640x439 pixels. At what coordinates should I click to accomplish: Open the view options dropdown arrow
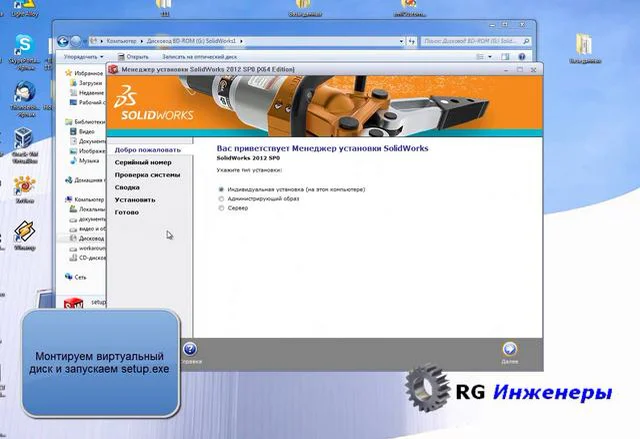pyautogui.click(x=490, y=57)
